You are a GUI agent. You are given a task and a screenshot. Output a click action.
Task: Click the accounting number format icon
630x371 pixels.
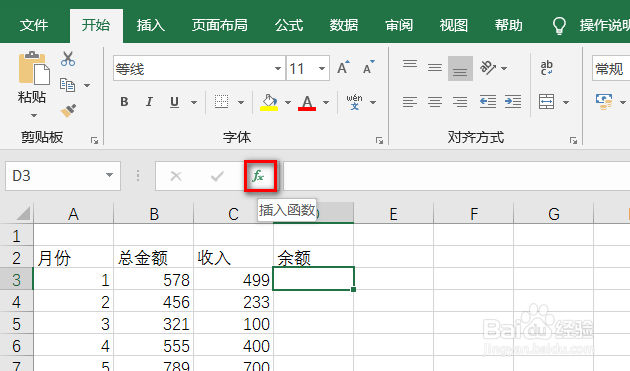604,102
